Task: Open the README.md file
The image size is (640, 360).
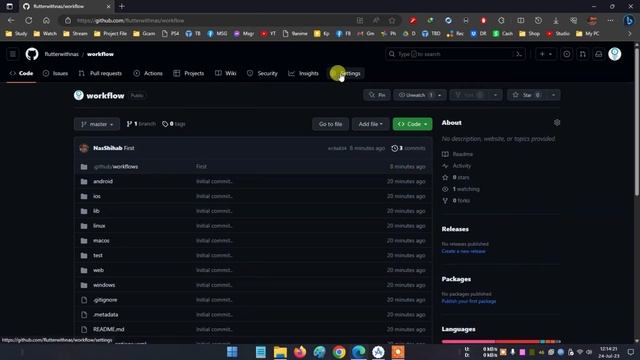Action: point(109,329)
